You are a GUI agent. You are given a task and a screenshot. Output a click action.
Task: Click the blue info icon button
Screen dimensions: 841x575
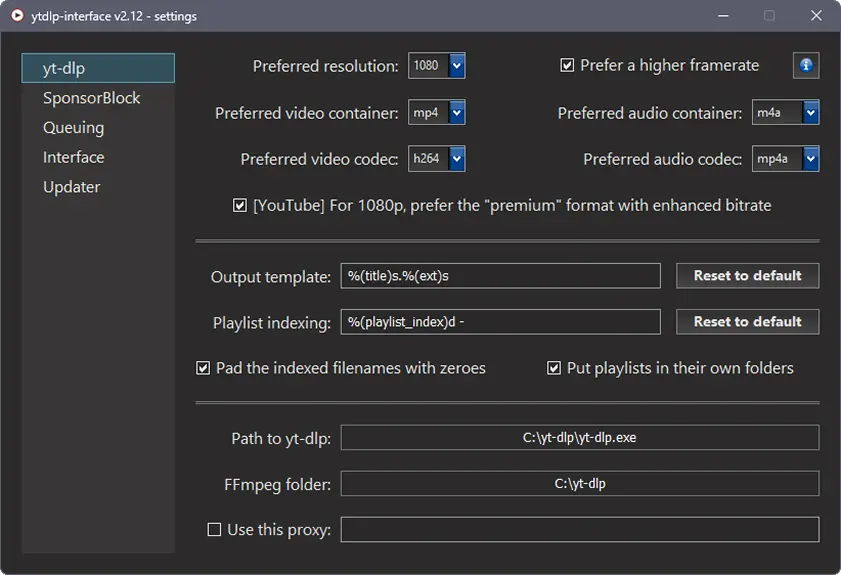(x=806, y=65)
